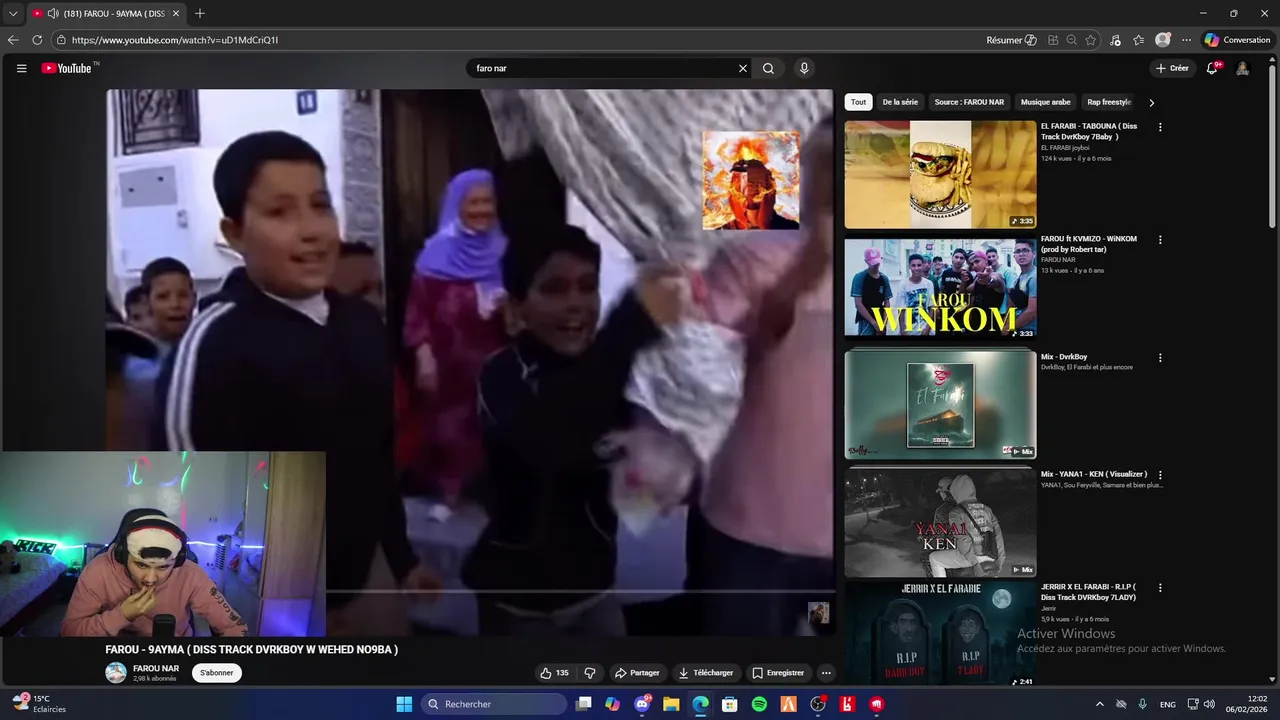The height and width of the screenshot is (720, 1280).
Task: Save the video via Enregistrer
Action: tap(778, 673)
